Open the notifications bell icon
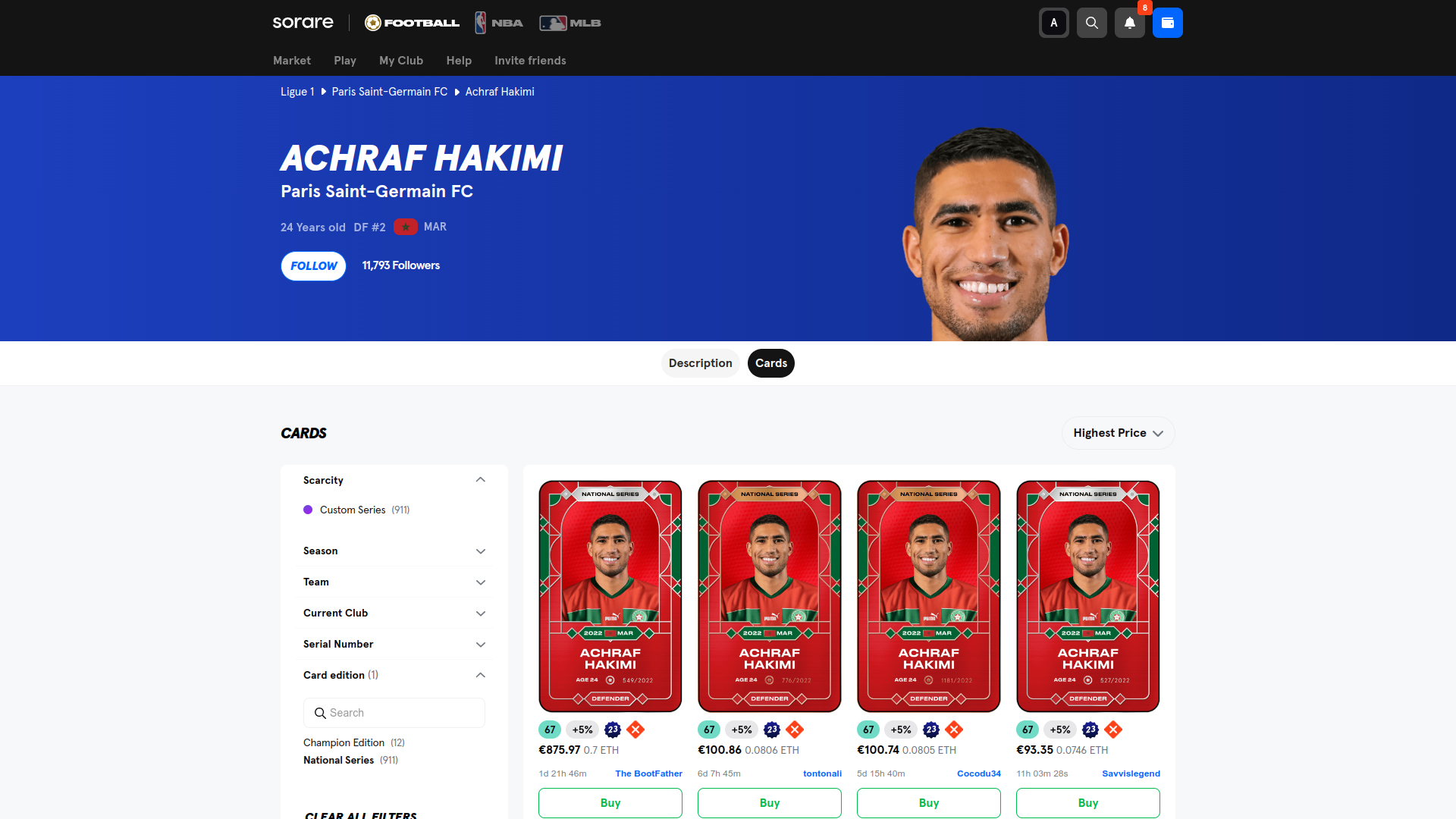This screenshot has height=819, width=1456. (1130, 23)
